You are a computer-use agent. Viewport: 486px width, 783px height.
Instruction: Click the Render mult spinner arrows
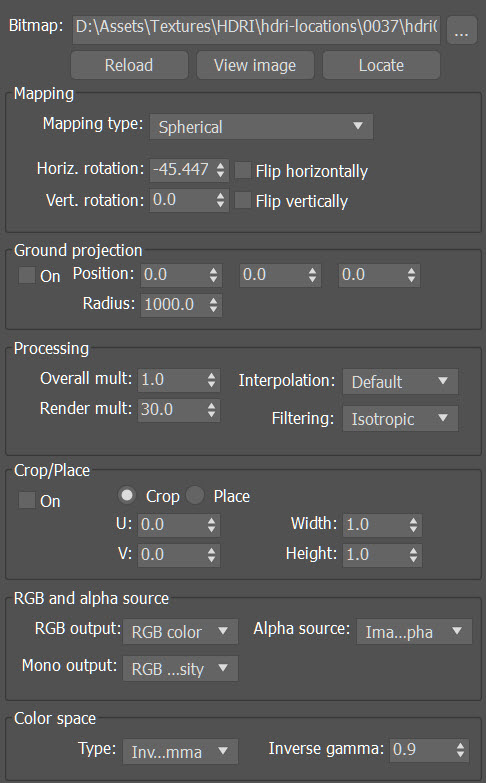[x=211, y=410]
